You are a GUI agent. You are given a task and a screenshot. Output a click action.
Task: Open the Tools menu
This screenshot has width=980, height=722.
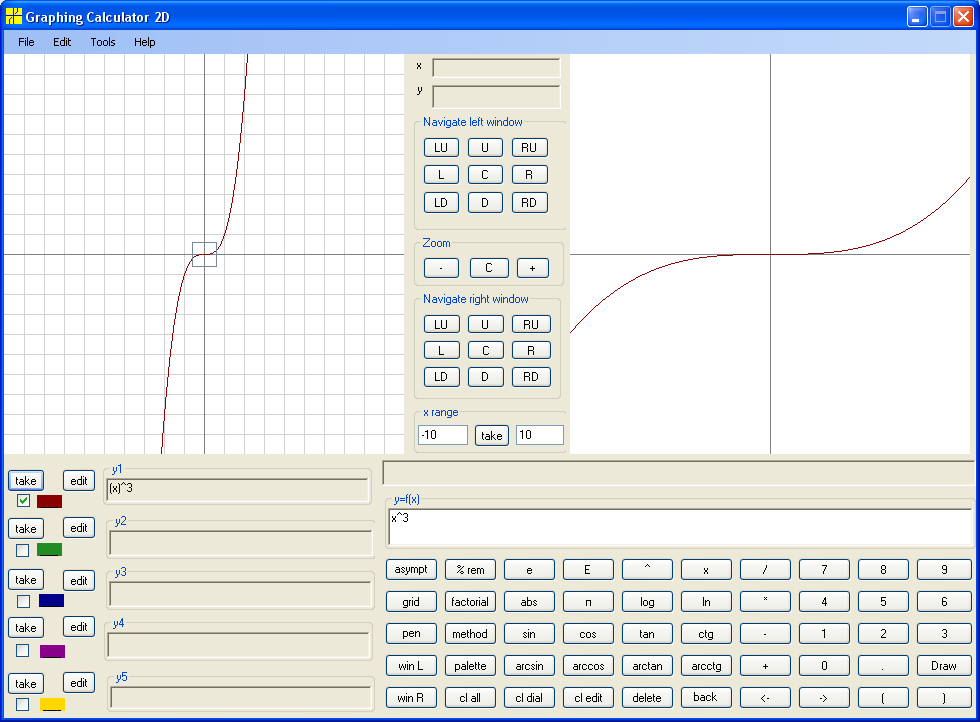pos(102,42)
